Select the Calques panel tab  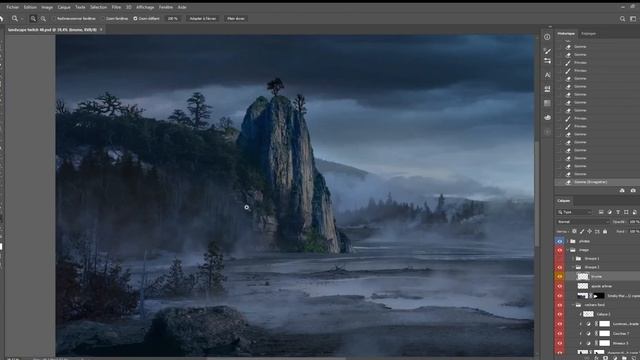(x=564, y=201)
